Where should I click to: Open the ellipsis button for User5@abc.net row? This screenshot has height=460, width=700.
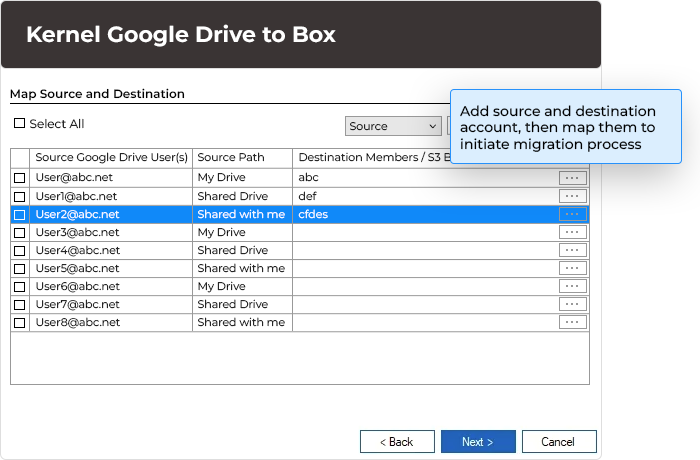click(x=572, y=268)
